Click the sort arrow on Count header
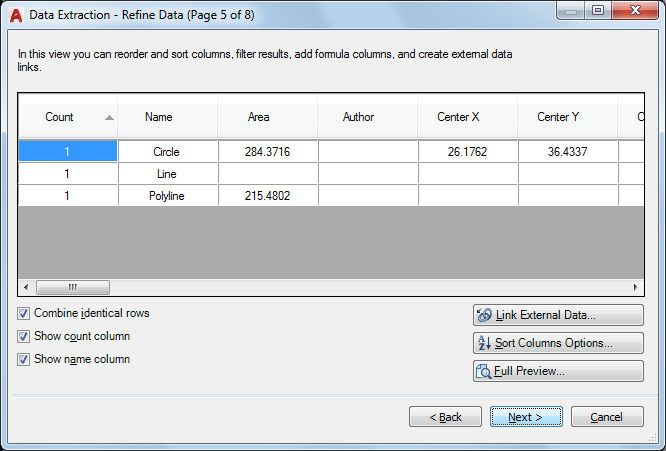Screen dimensions: 666x451 coord(109,117)
